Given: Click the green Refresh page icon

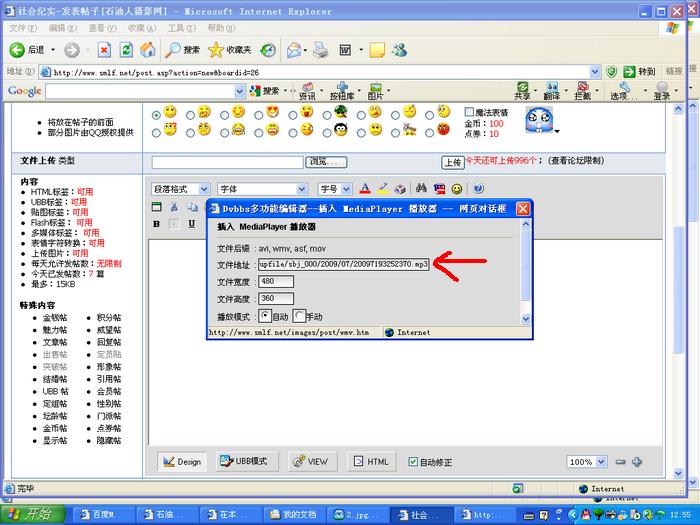Looking at the screenshot, I should pyautogui.click(x=126, y=50).
